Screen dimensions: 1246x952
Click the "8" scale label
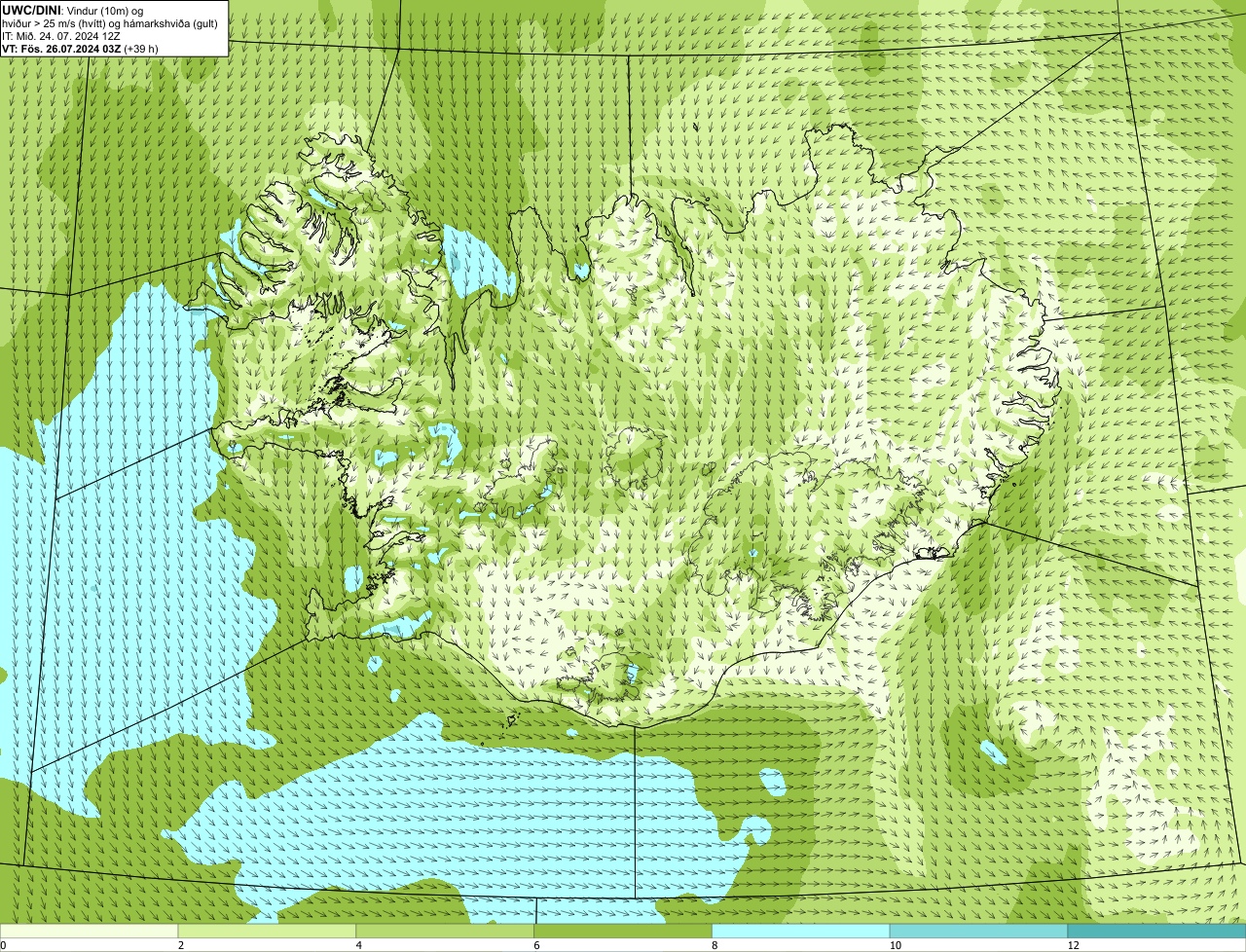pyautogui.click(x=714, y=945)
